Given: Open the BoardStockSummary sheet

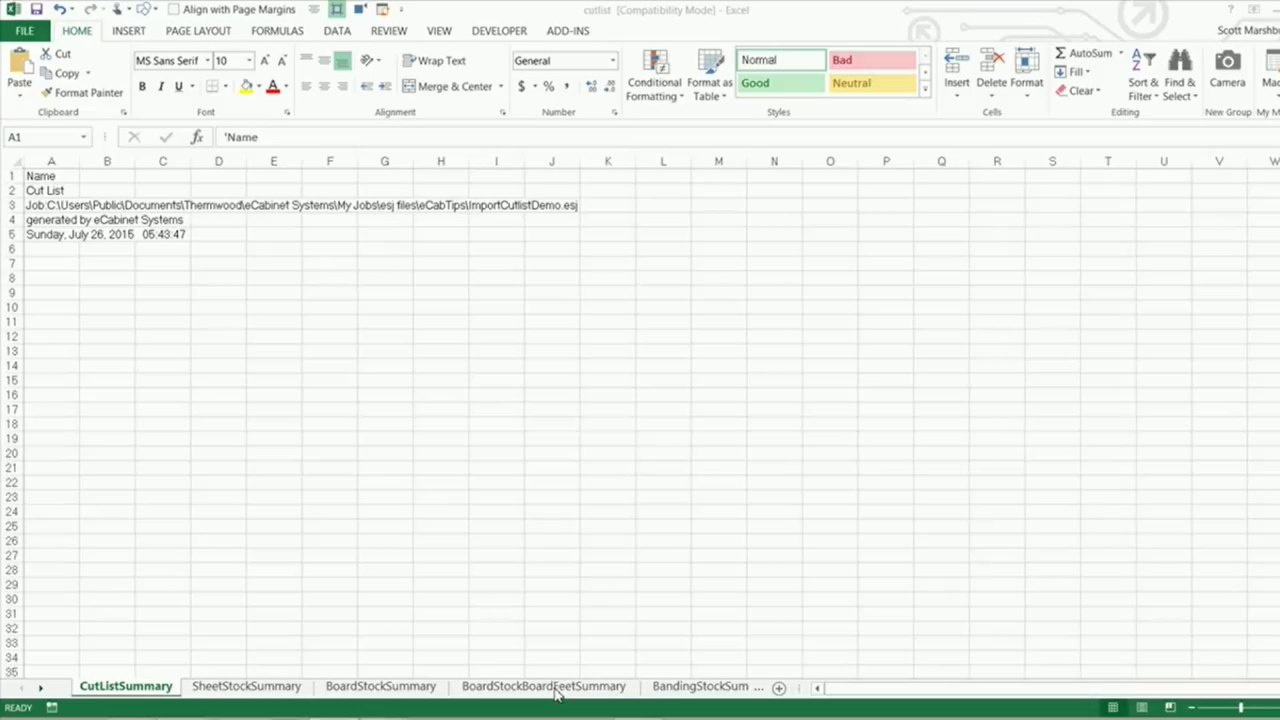Looking at the screenshot, I should [x=380, y=687].
